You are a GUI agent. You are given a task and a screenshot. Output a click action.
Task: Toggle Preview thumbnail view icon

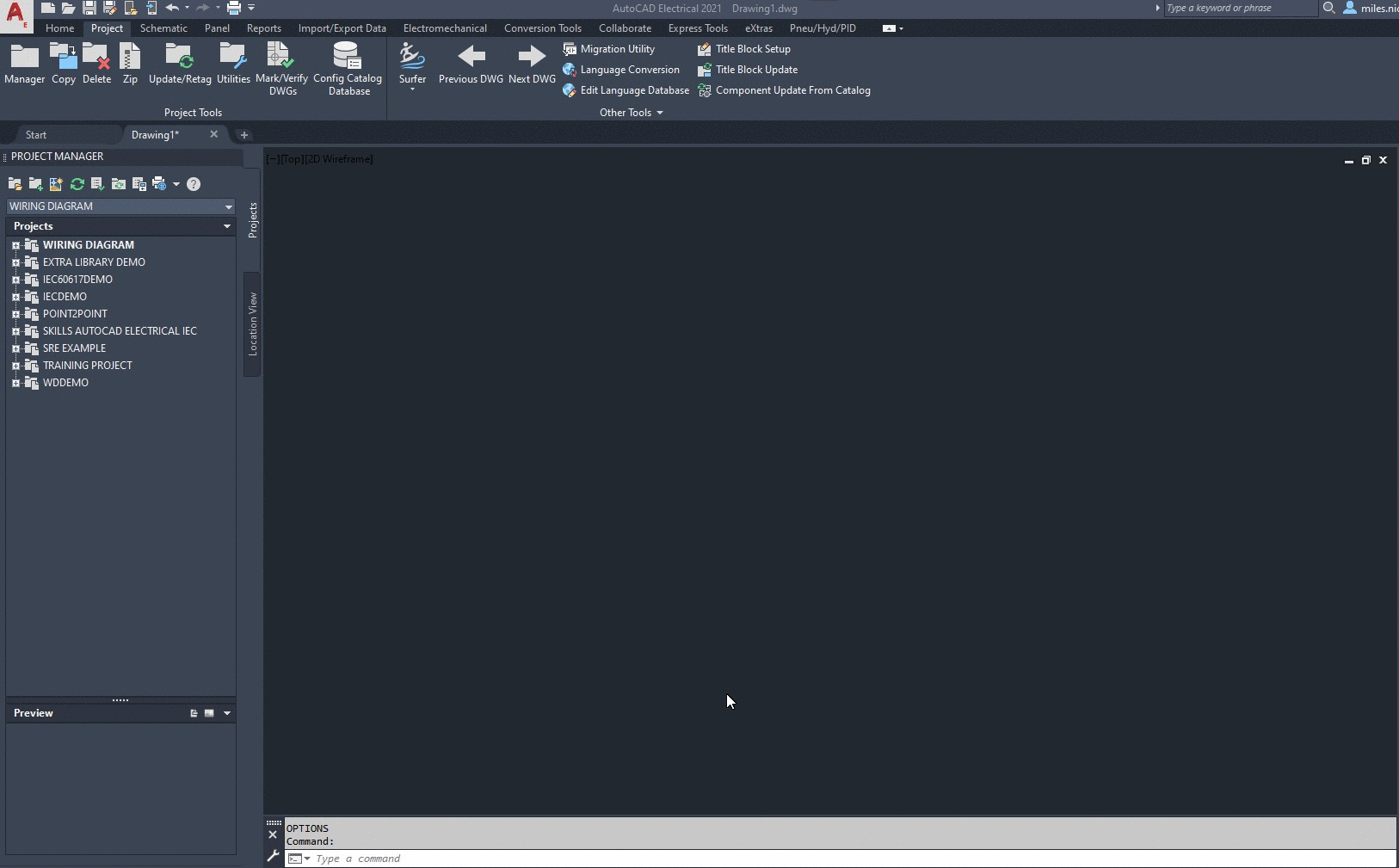(x=209, y=713)
